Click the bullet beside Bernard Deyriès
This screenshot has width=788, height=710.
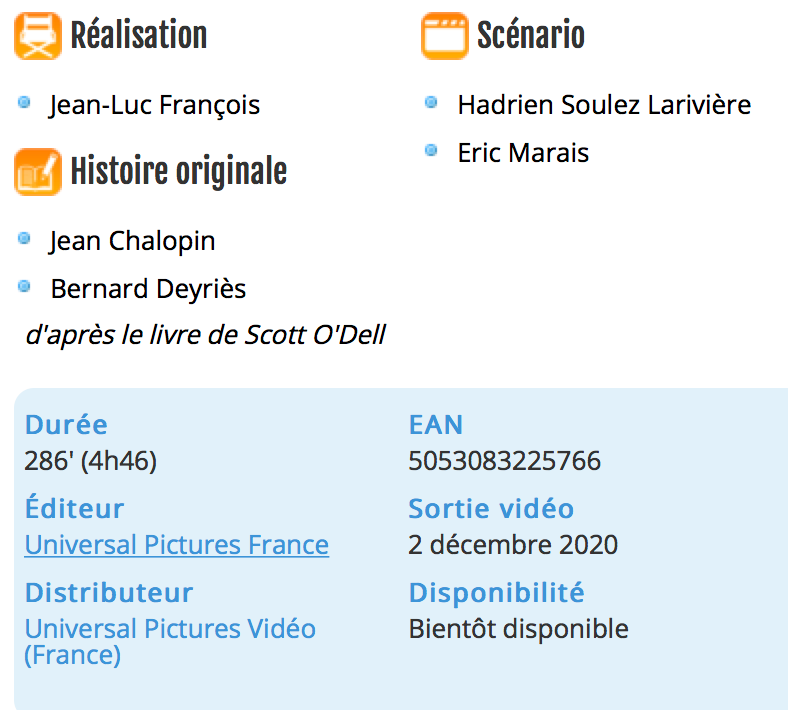point(25,286)
